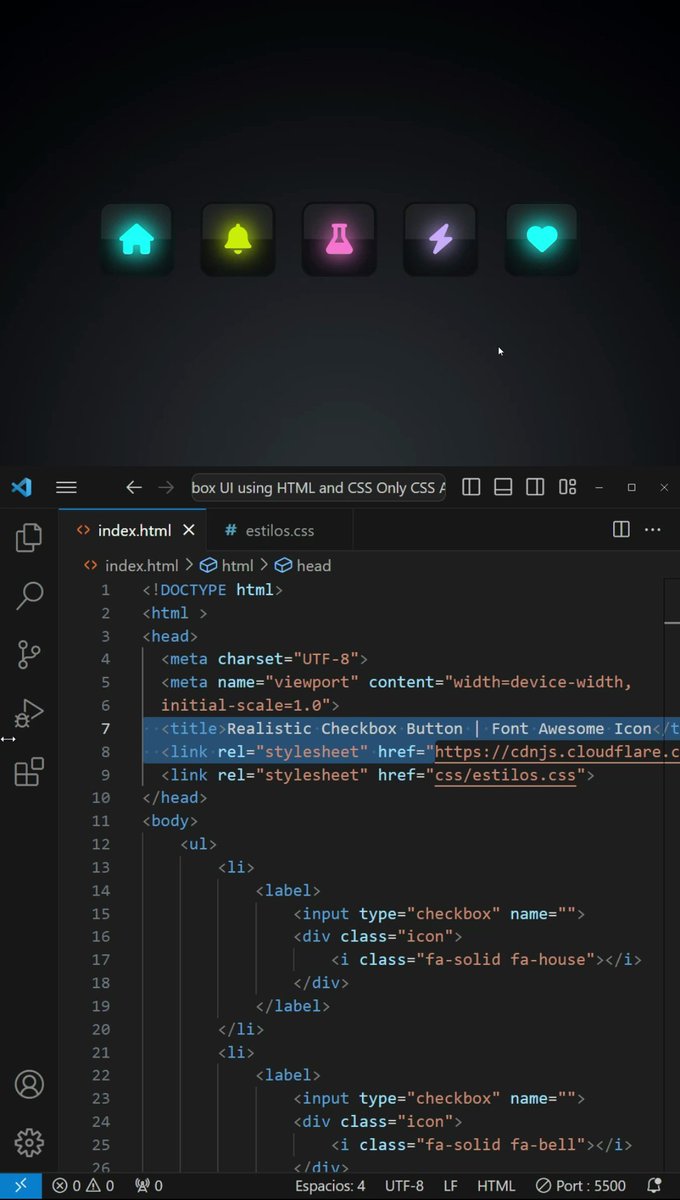Click the fa-solid fa-house class text
The image size is (680, 1200).
coord(507,959)
